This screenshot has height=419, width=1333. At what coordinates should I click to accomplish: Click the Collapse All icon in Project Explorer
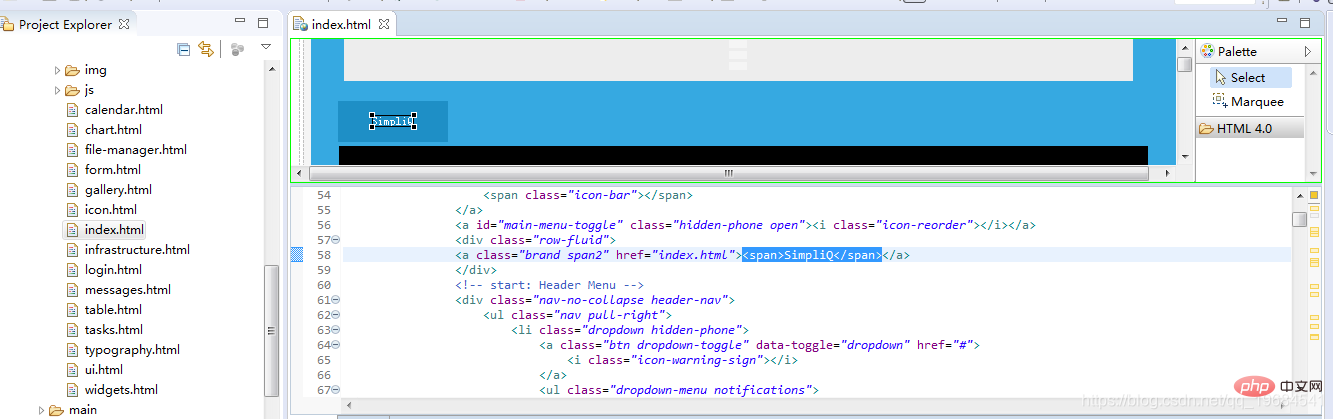[x=183, y=48]
